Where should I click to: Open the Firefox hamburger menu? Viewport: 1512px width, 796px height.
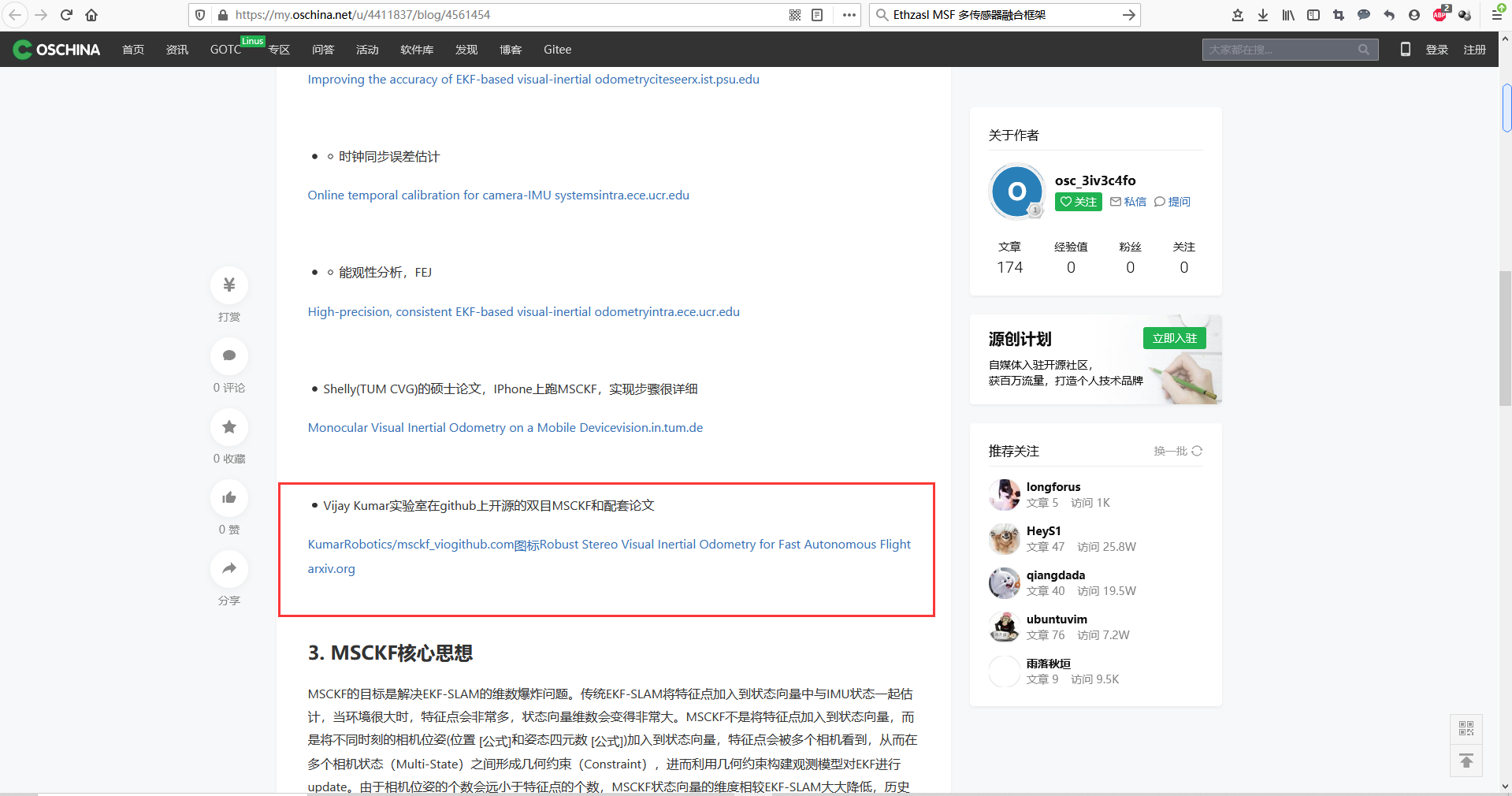point(1499,14)
